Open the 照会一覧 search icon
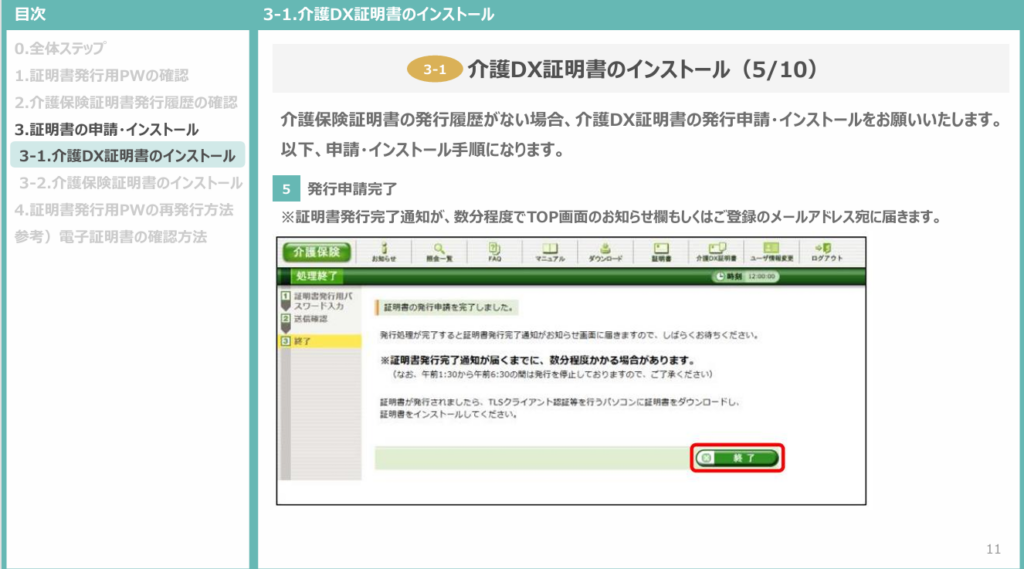The image size is (1024, 569). point(439,252)
